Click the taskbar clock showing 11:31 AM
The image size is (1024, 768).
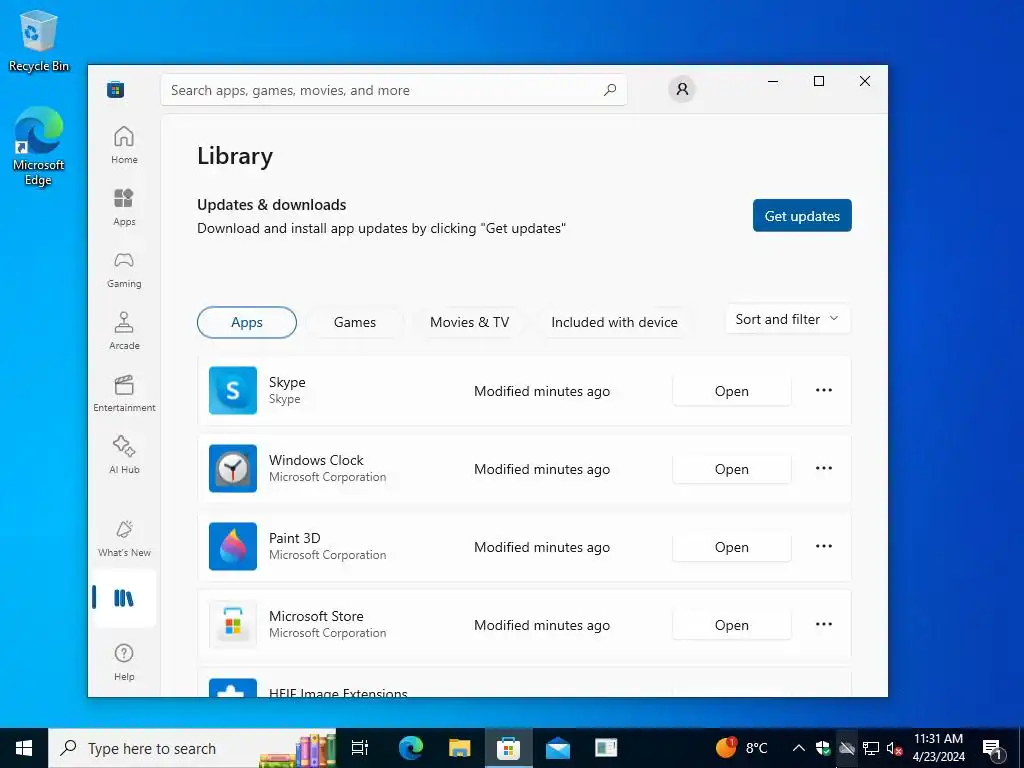(938, 748)
